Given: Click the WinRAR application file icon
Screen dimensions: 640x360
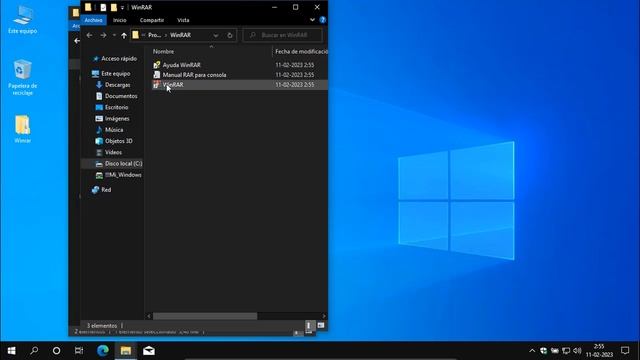Looking at the screenshot, I should click(157, 84).
